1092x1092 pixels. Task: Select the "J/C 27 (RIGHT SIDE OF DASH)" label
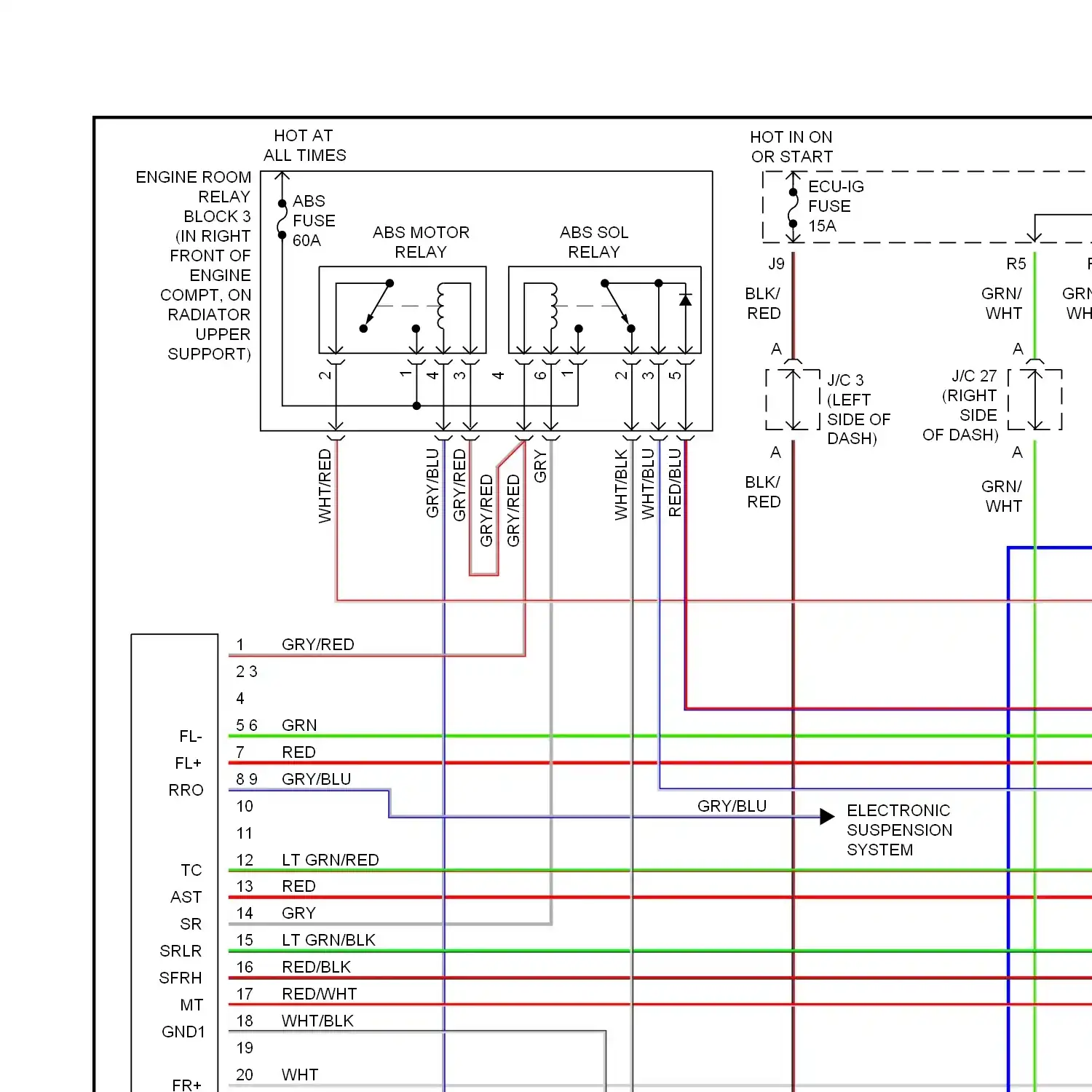960,405
